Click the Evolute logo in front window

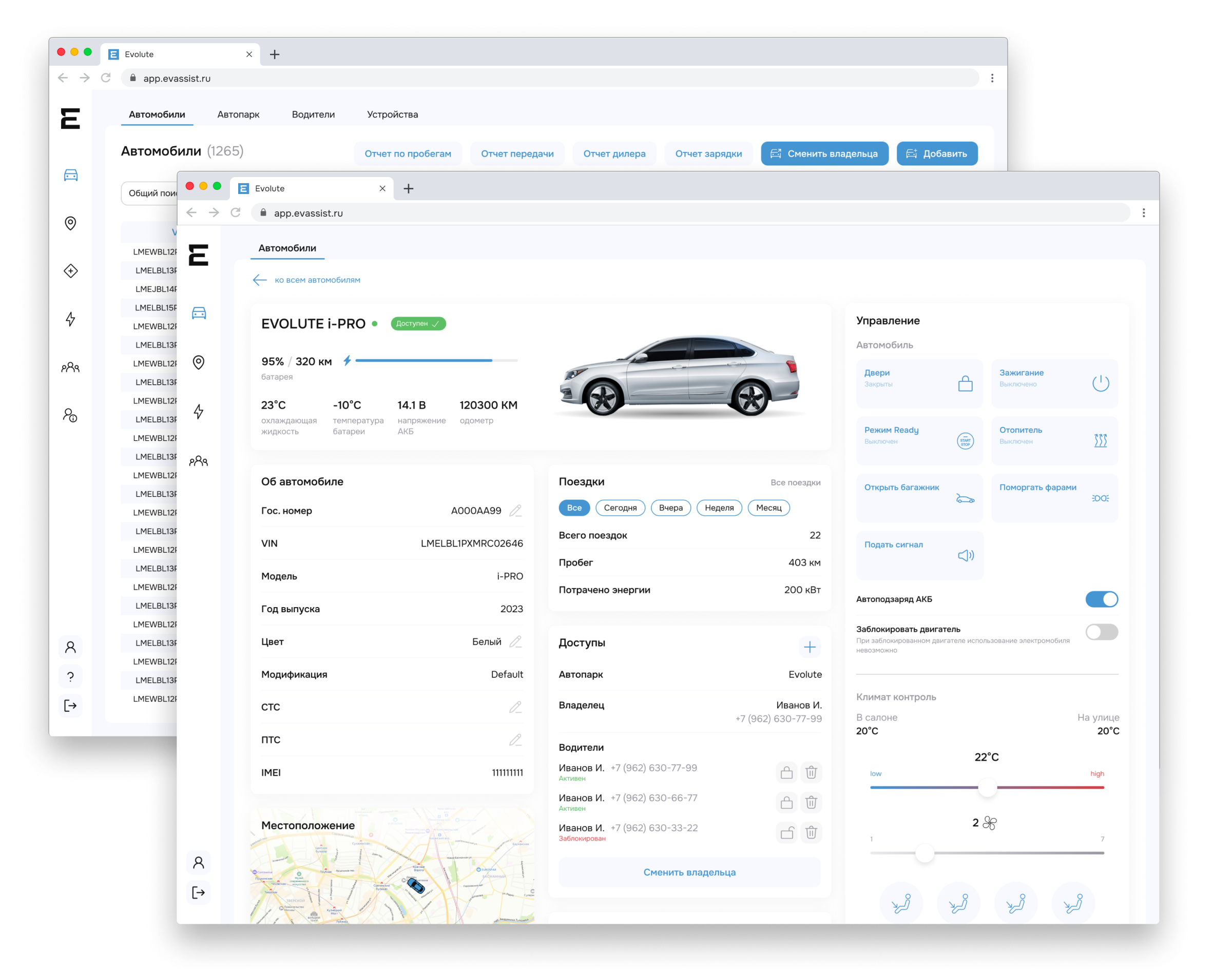point(199,255)
